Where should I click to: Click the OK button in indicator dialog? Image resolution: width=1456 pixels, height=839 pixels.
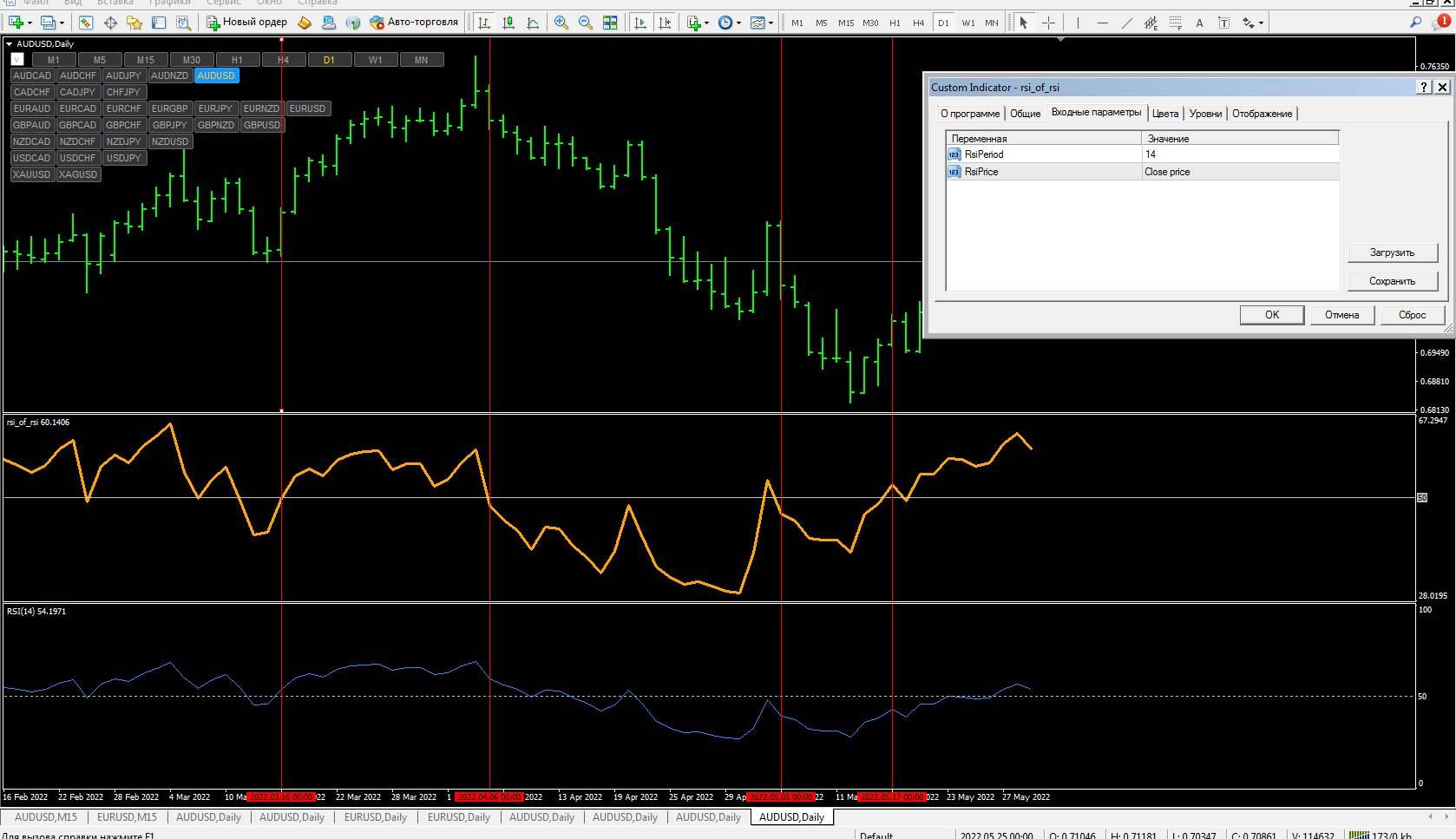point(1272,315)
